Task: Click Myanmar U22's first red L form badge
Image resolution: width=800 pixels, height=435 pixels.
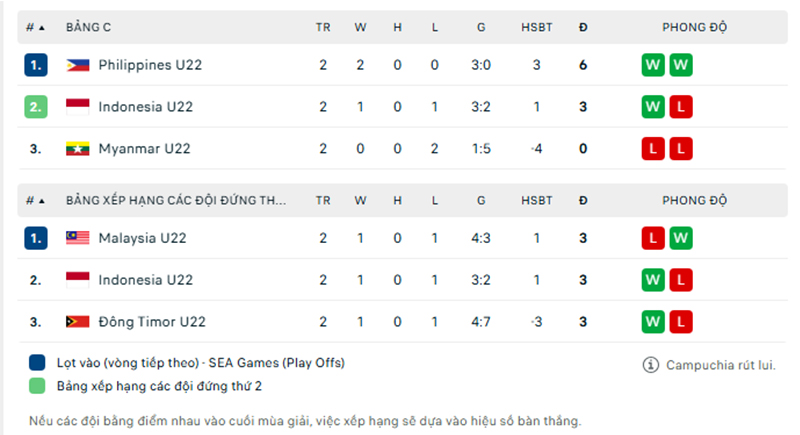Action: [x=652, y=149]
